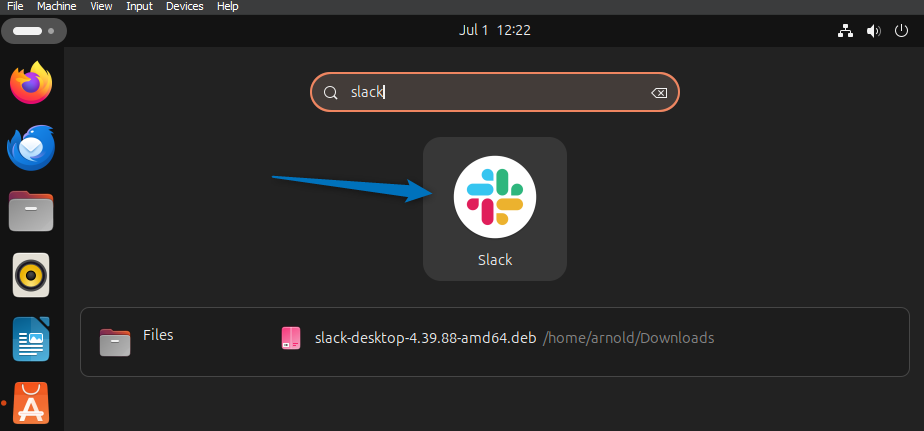This screenshot has height=431, width=924.
Task: Clear the search text using the backspace icon
Action: (x=658, y=93)
